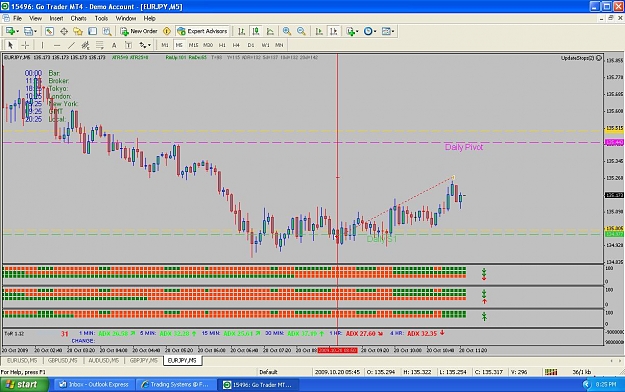Select the equidistant channel tool
This screenshot has width=625, height=392.
[x=85, y=45]
